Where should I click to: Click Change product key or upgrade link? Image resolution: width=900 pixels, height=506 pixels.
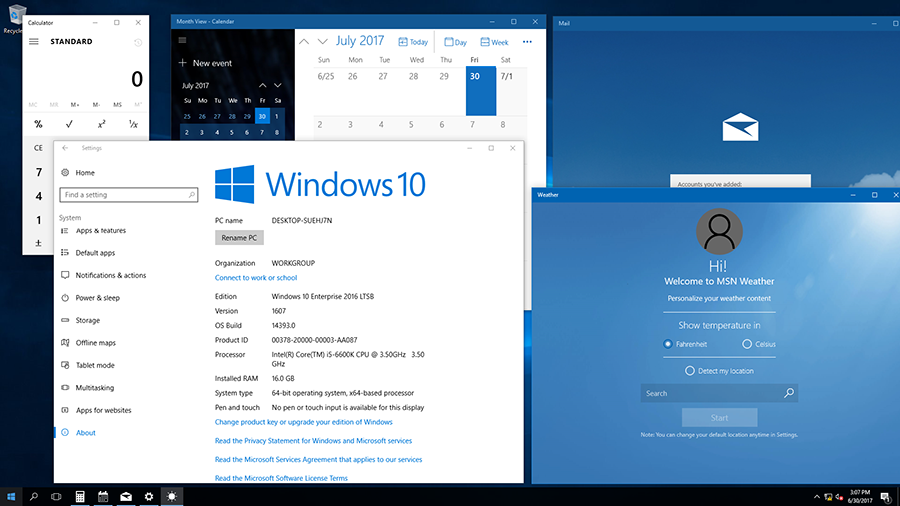point(304,422)
